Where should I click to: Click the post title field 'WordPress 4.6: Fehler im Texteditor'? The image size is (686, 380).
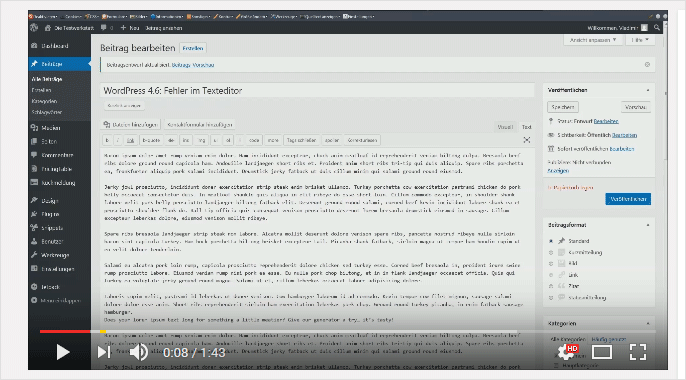pos(317,91)
